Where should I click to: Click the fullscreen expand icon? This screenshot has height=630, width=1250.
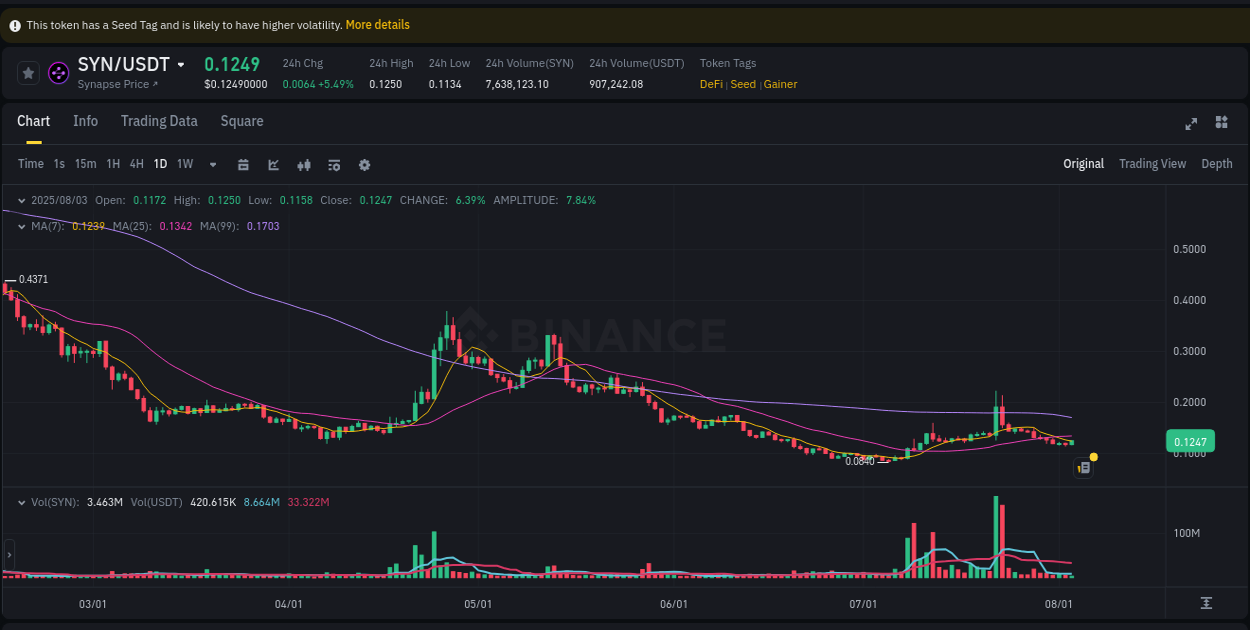pyautogui.click(x=1191, y=122)
